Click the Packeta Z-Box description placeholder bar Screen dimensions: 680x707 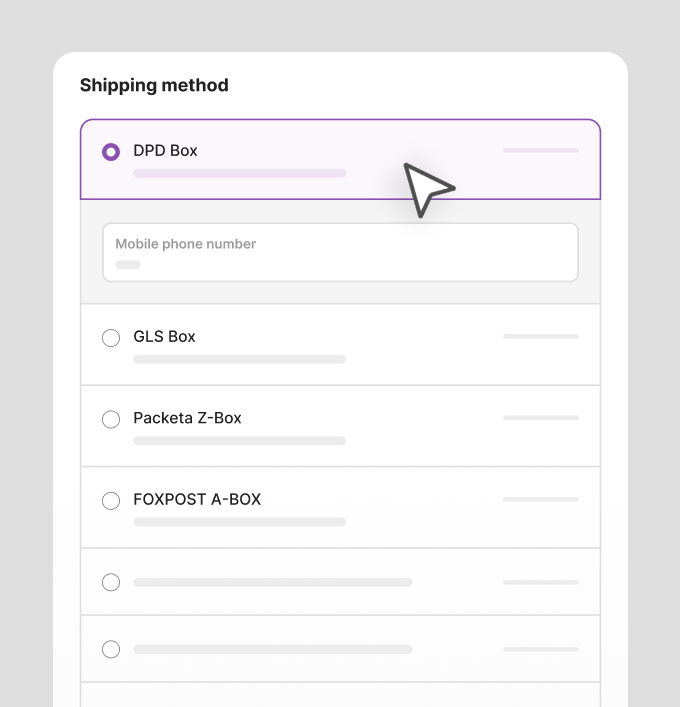pyautogui.click(x=239, y=441)
